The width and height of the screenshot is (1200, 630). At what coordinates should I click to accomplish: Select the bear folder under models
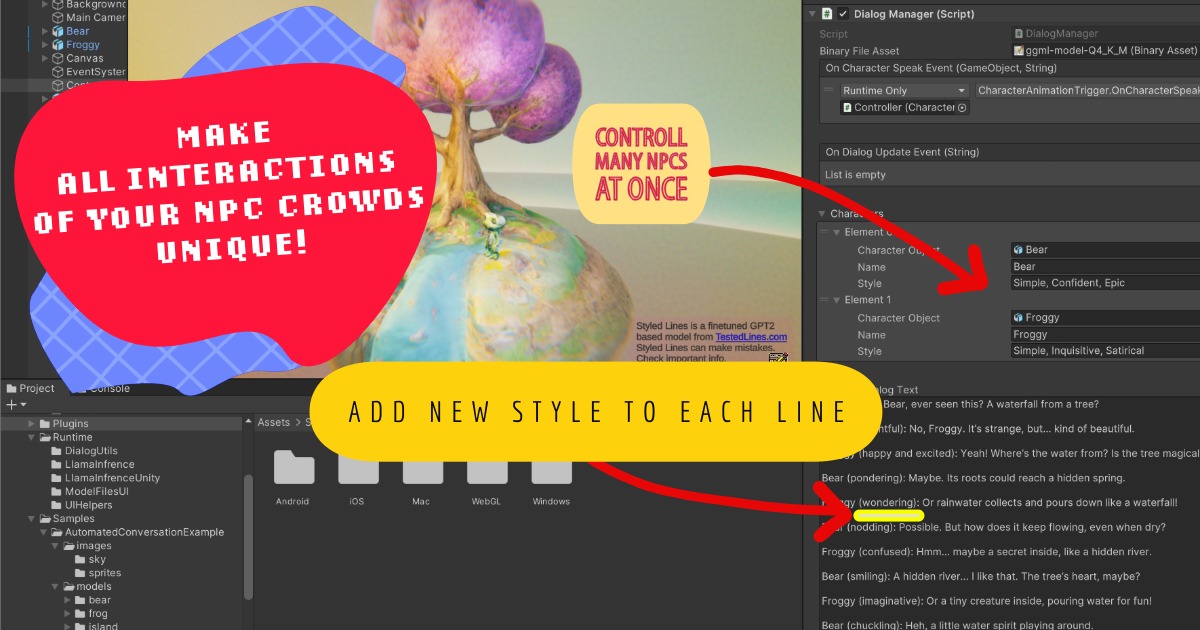click(x=92, y=600)
